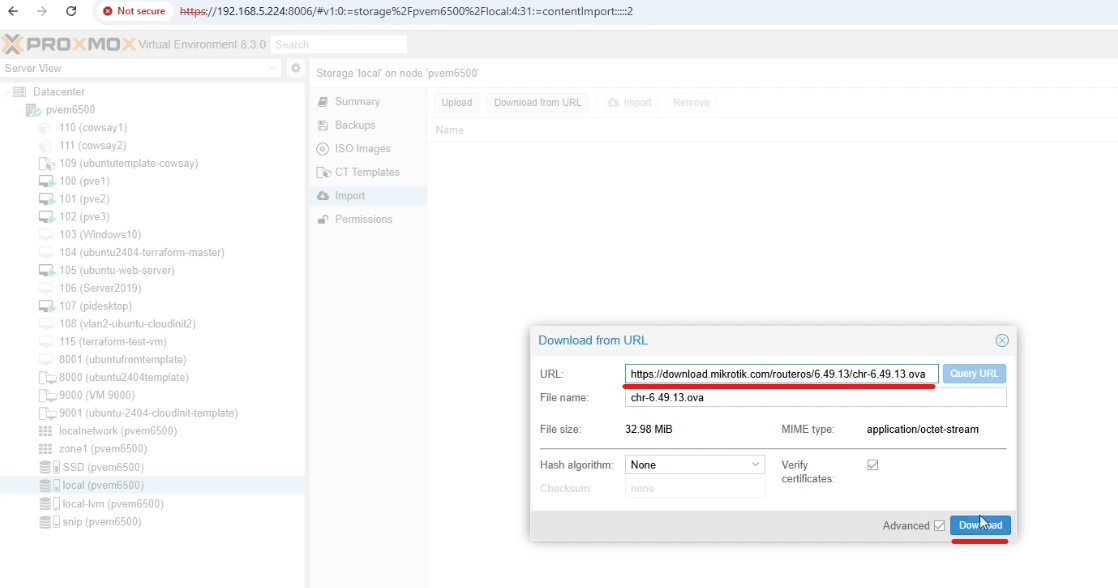
Task: Click grid icon for localnetwork (pvem6500)
Action: (46, 430)
